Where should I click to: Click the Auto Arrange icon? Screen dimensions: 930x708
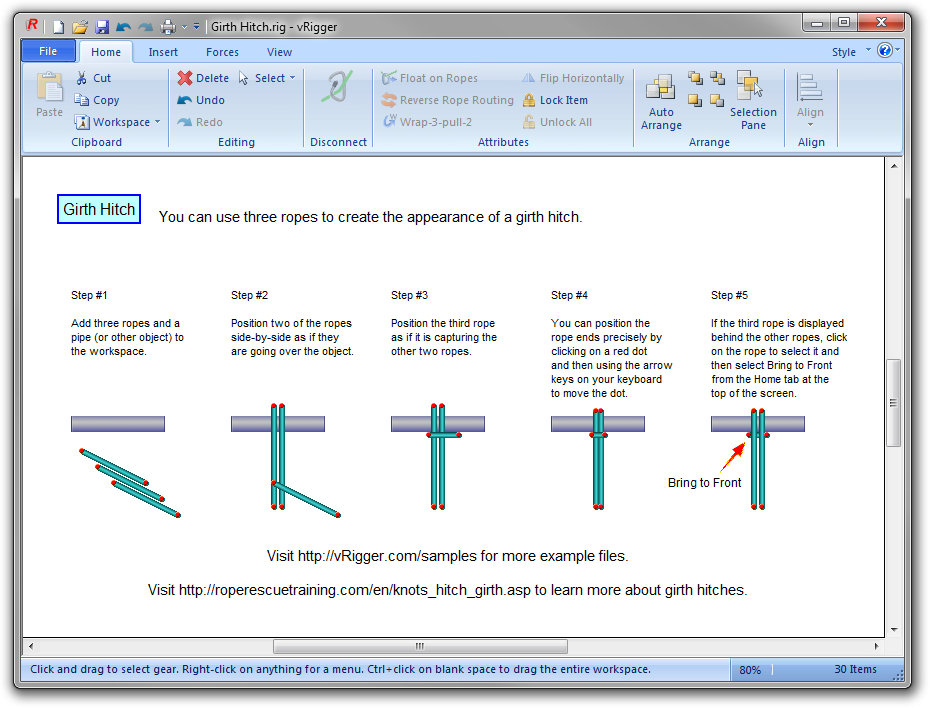(x=660, y=101)
